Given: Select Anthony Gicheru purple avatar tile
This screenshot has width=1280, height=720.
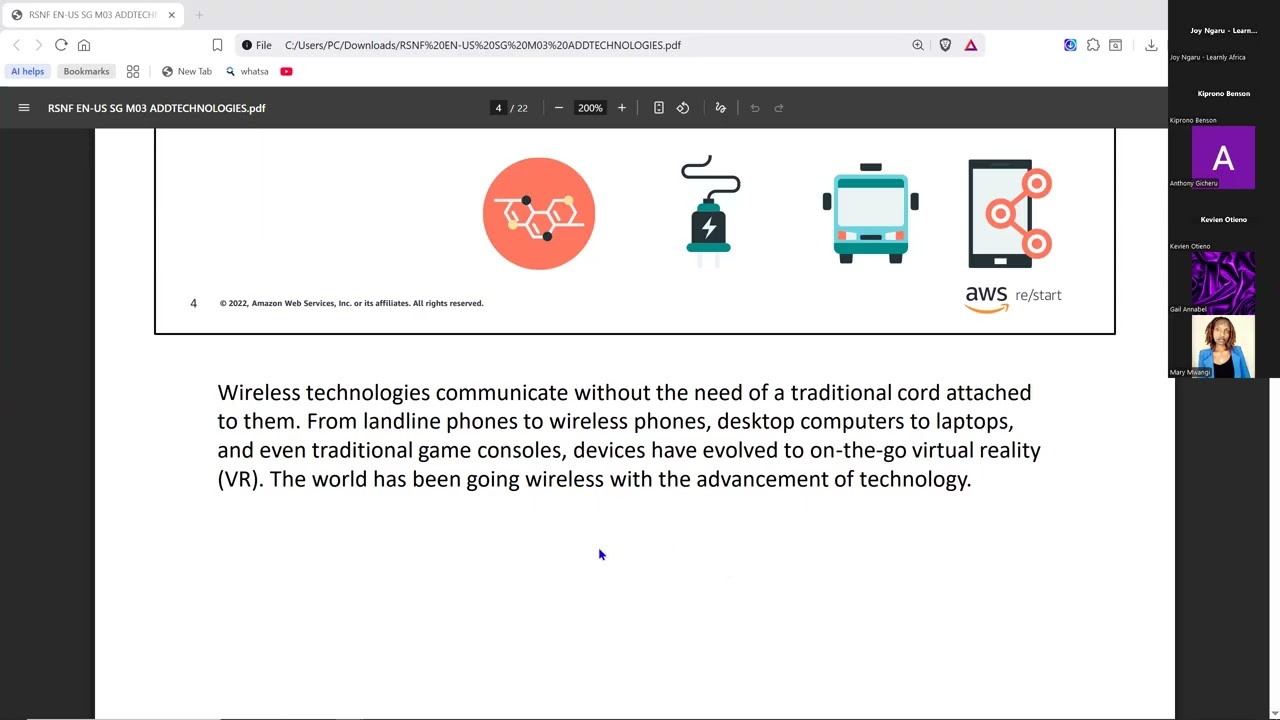Looking at the screenshot, I should (x=1223, y=157).
